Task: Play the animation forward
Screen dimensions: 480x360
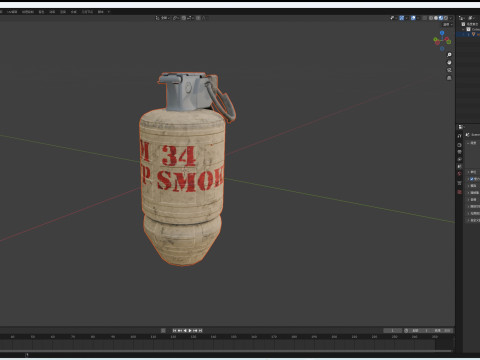Action: (x=190, y=330)
